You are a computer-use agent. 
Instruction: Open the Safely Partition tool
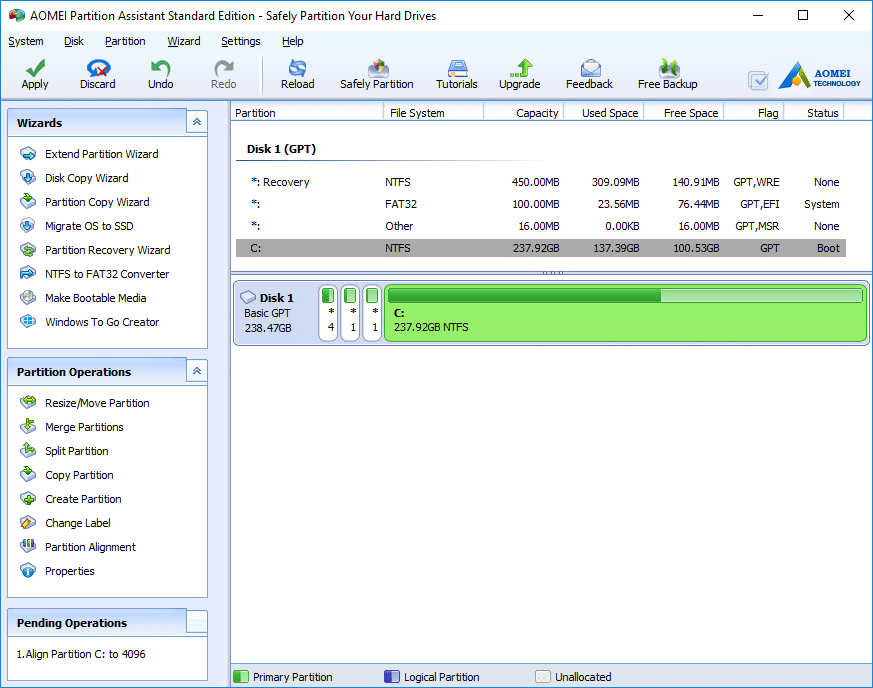(377, 68)
